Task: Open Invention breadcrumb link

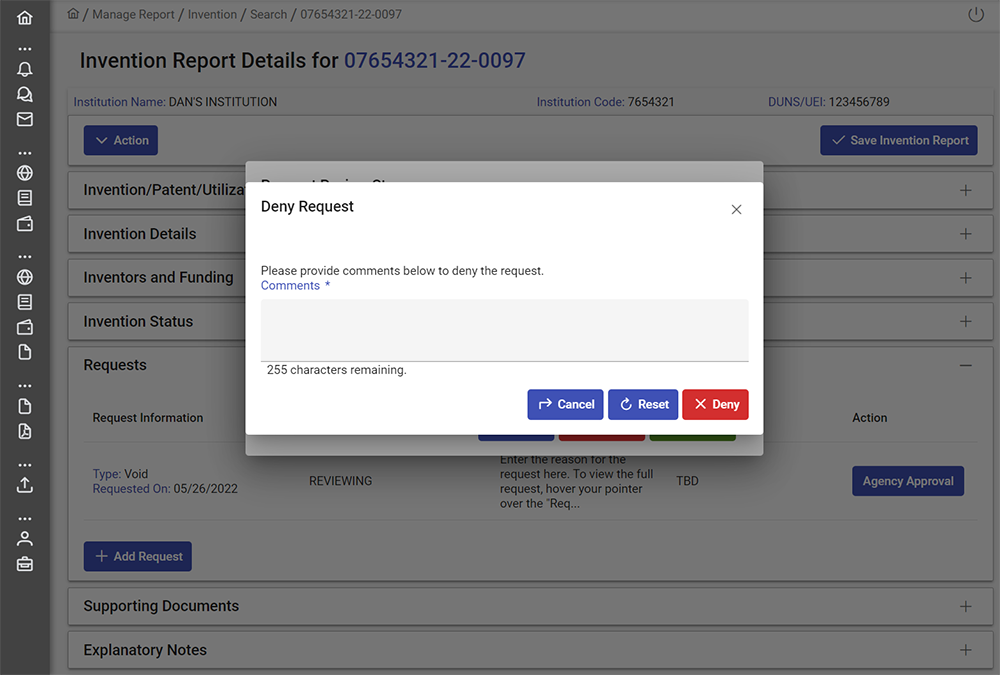Action: click(212, 14)
